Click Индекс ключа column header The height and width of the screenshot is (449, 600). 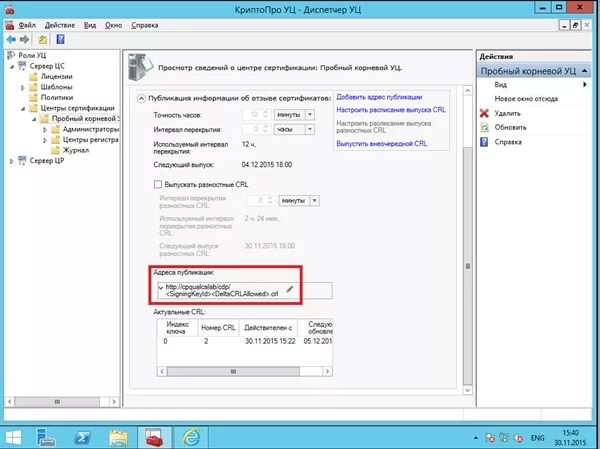(177, 328)
